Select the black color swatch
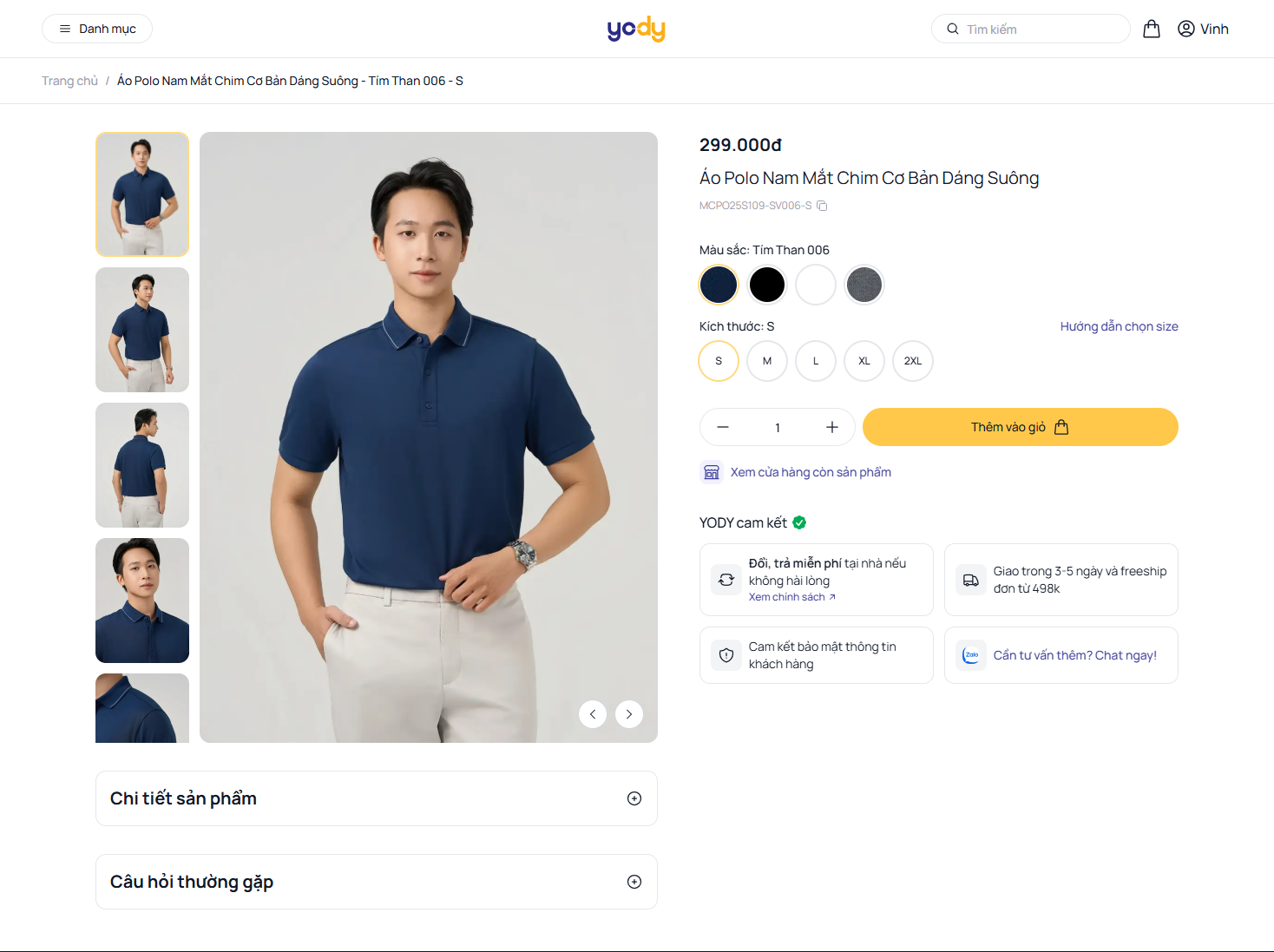 (x=767, y=285)
